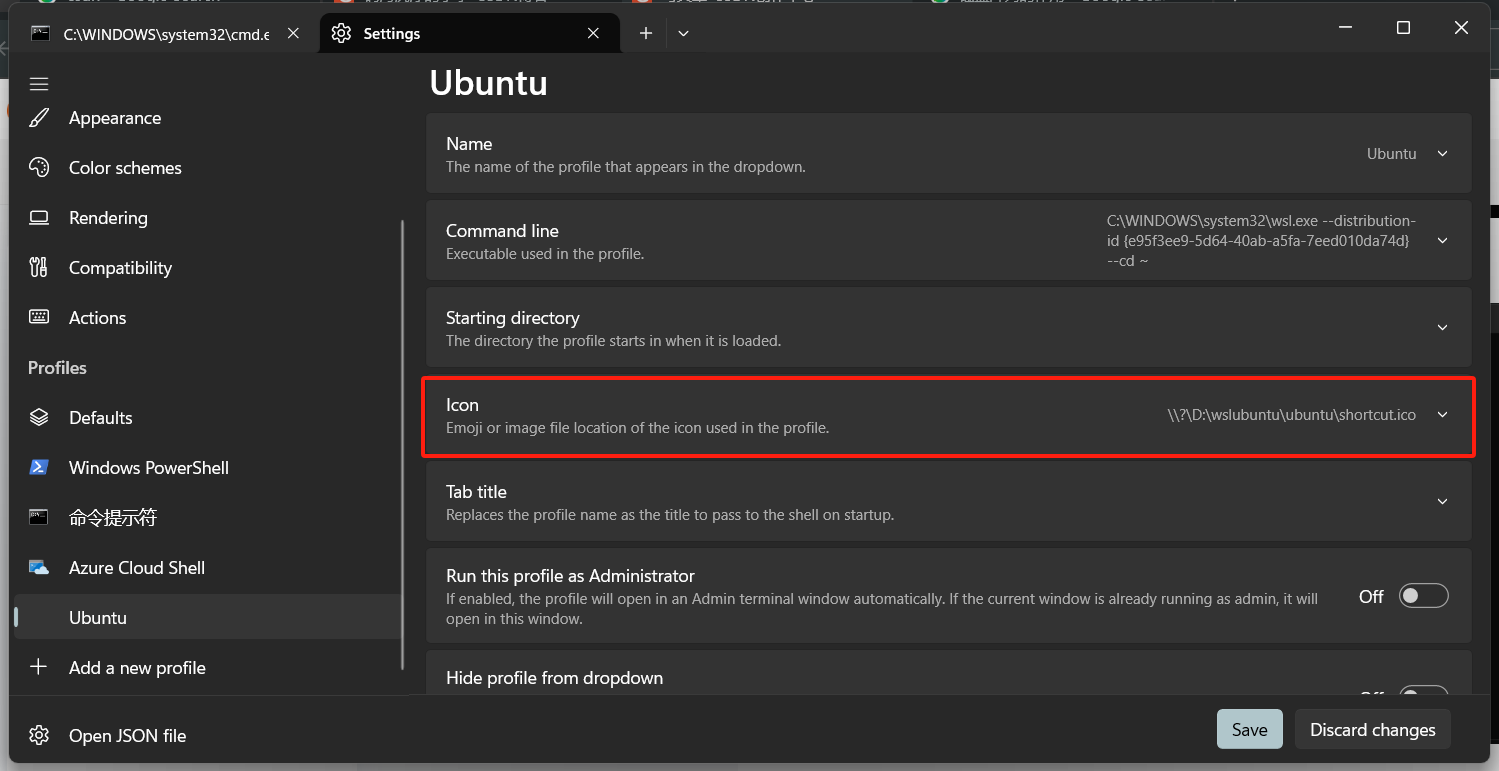This screenshot has width=1499, height=771.
Task: Click the Rendering section icon
Action: [38, 217]
